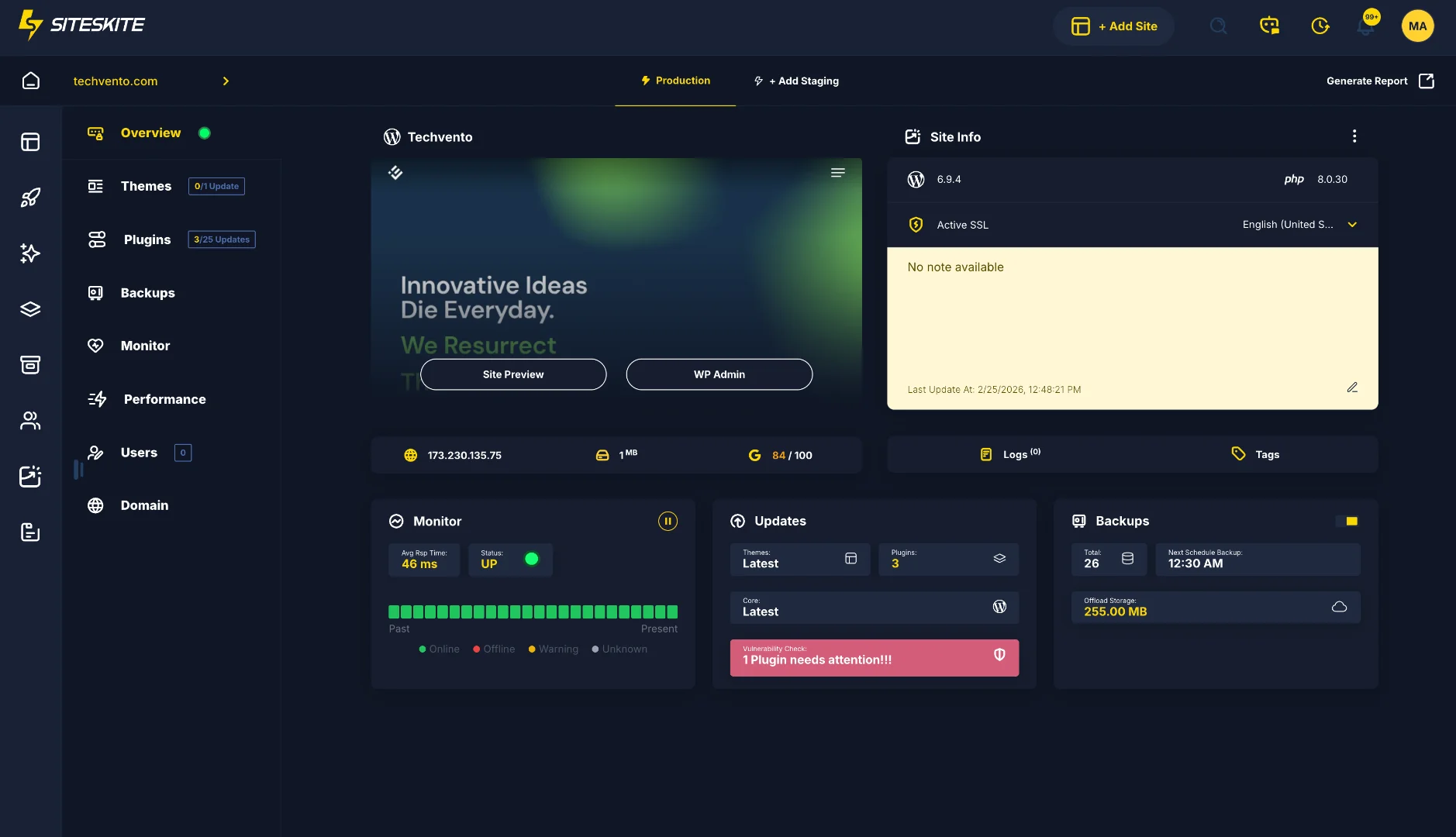
Task: Edit the site note with pencil icon
Action: [x=1352, y=387]
